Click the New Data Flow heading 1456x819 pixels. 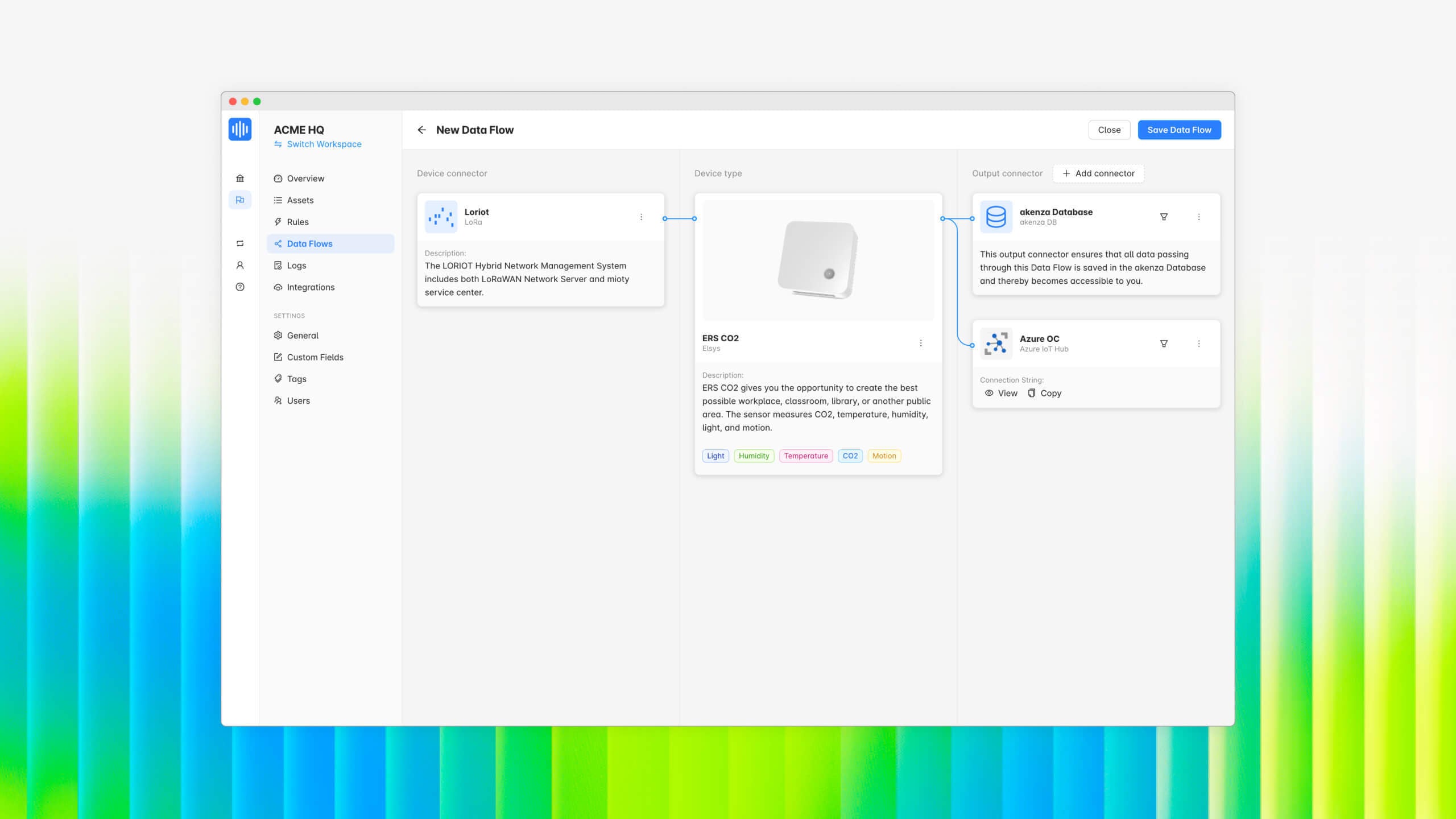tap(475, 130)
